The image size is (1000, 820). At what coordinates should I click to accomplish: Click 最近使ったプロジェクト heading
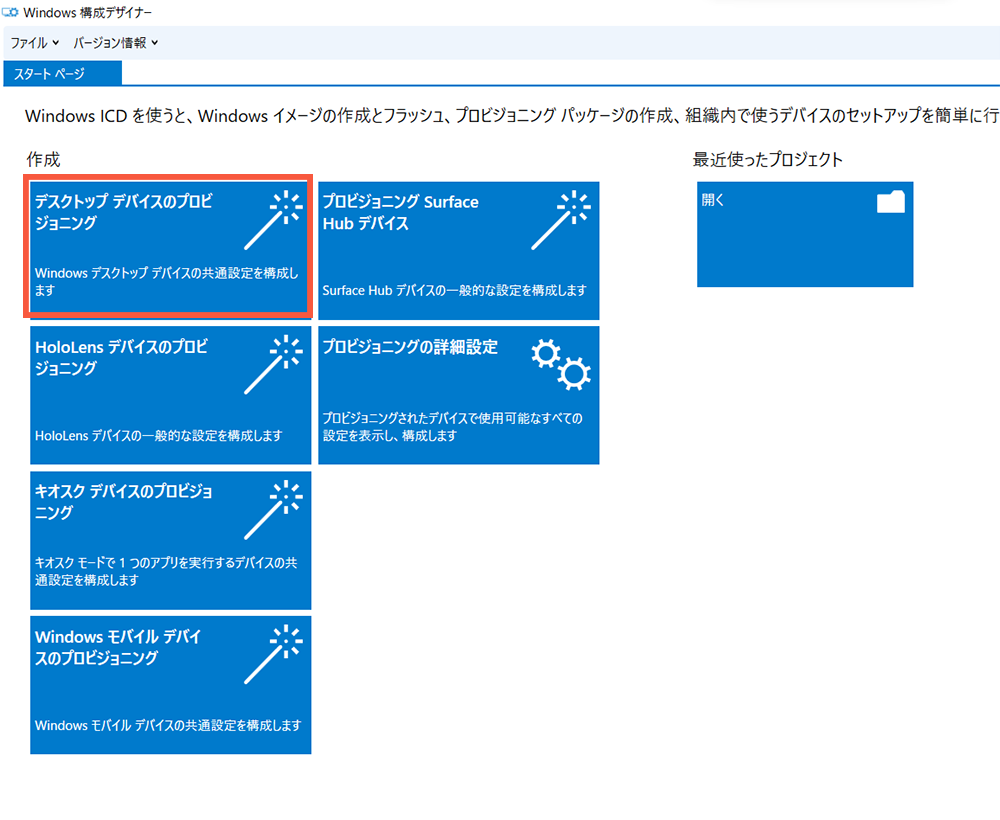(x=768, y=159)
